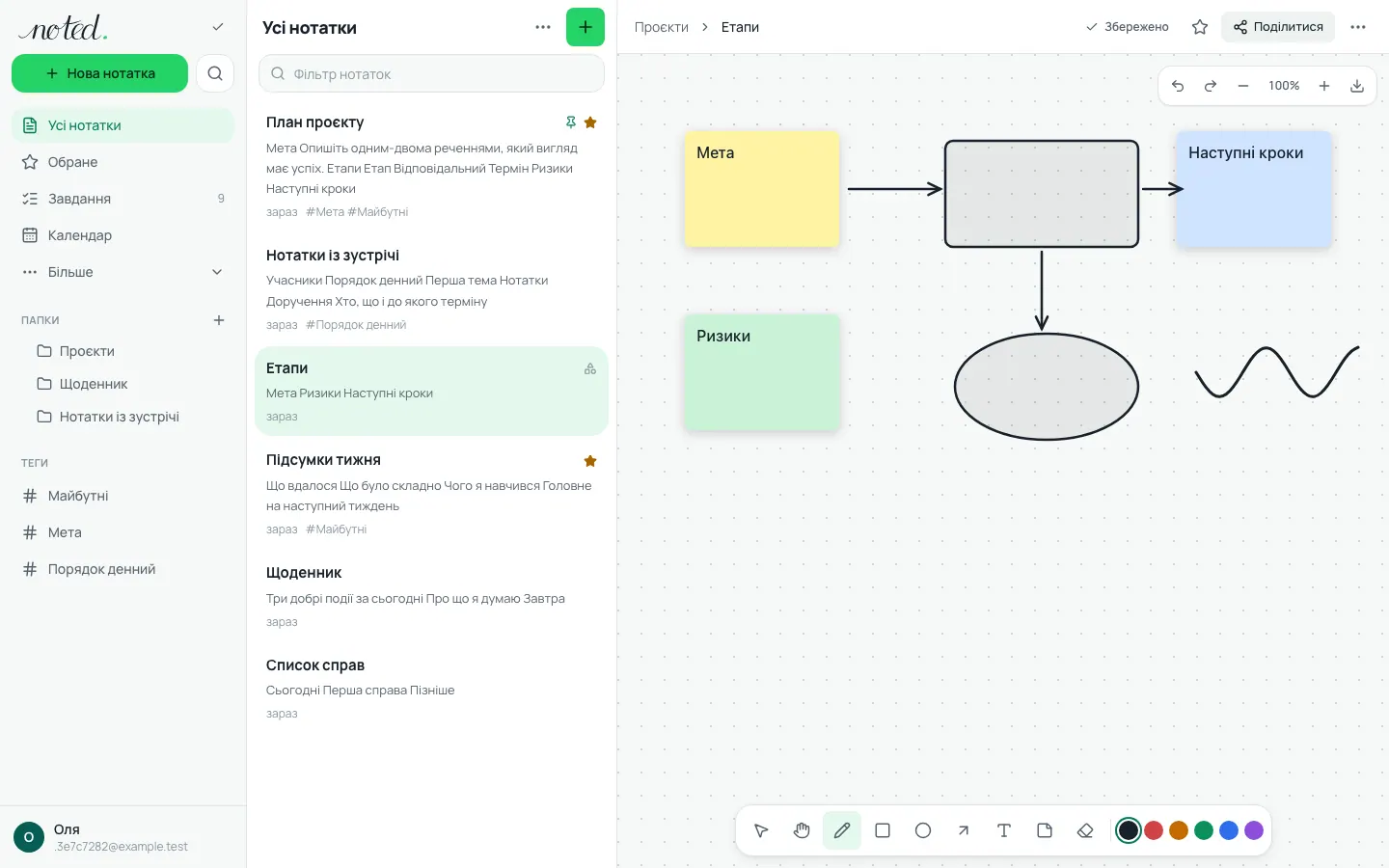
Task: Undo the last canvas action
Action: click(x=1178, y=86)
